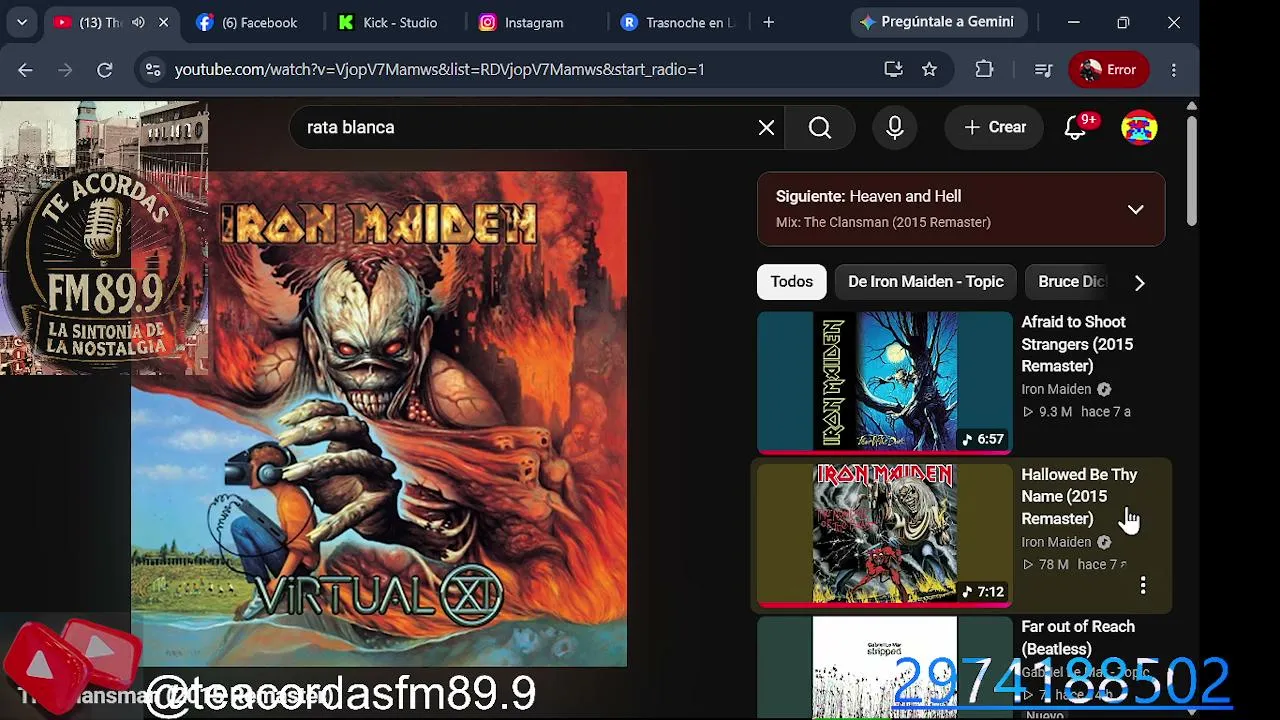This screenshot has height=720, width=1280.
Task: Click the Crear button
Action: pos(994,127)
